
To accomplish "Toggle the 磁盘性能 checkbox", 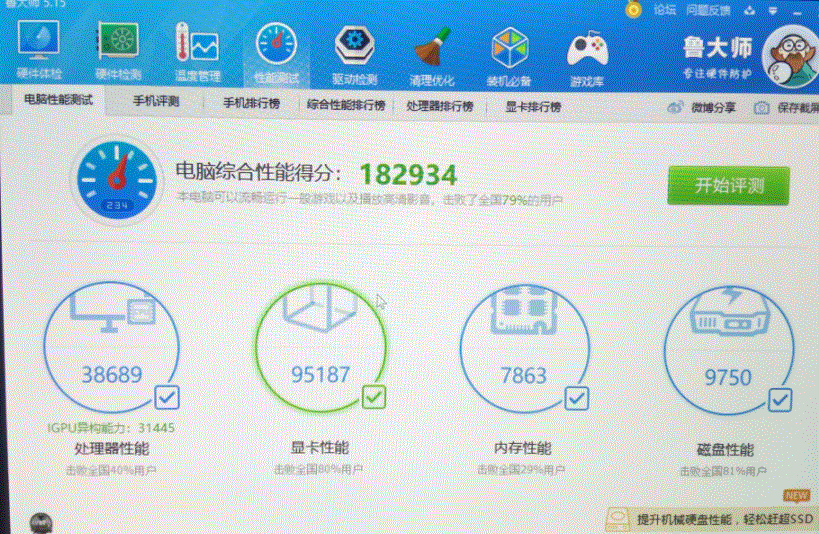I will [x=780, y=400].
